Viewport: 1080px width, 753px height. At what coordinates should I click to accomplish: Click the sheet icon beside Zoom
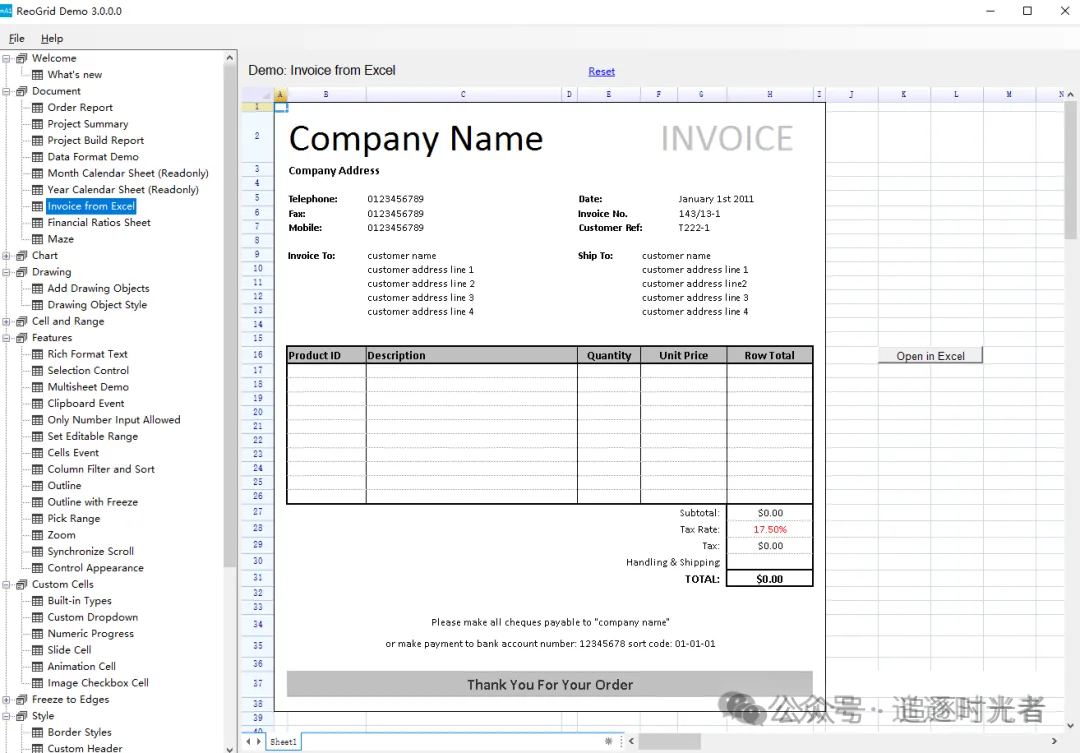click(x=38, y=535)
